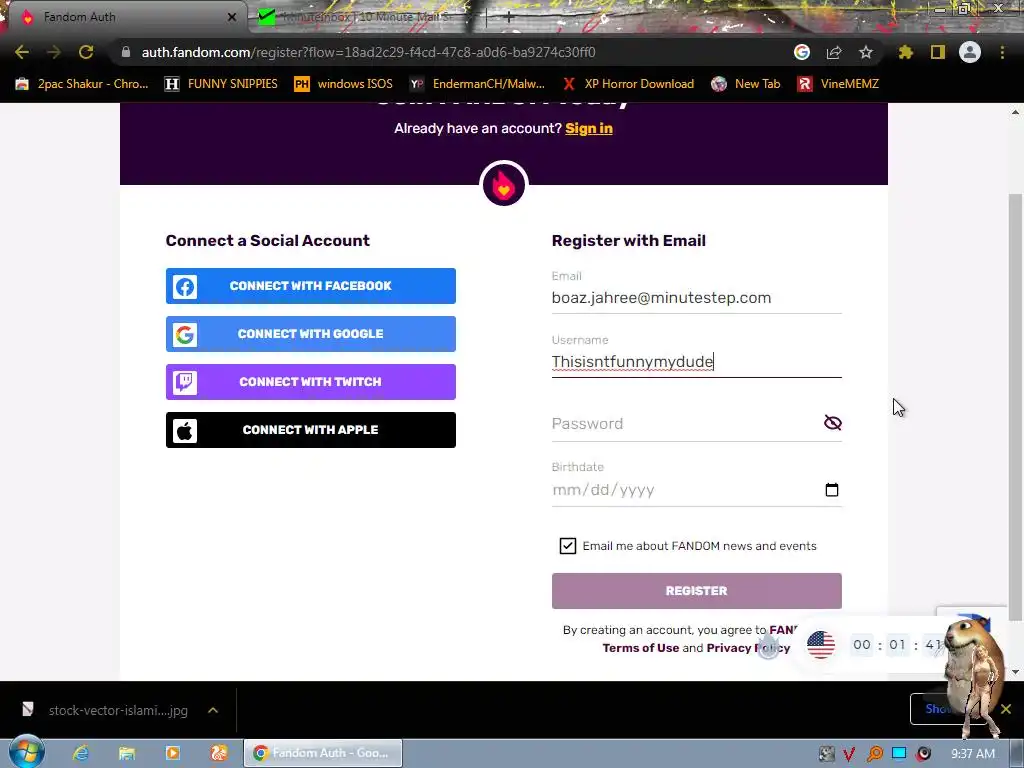Open the Extensions puzzle icon
The image size is (1024, 768).
(906, 52)
